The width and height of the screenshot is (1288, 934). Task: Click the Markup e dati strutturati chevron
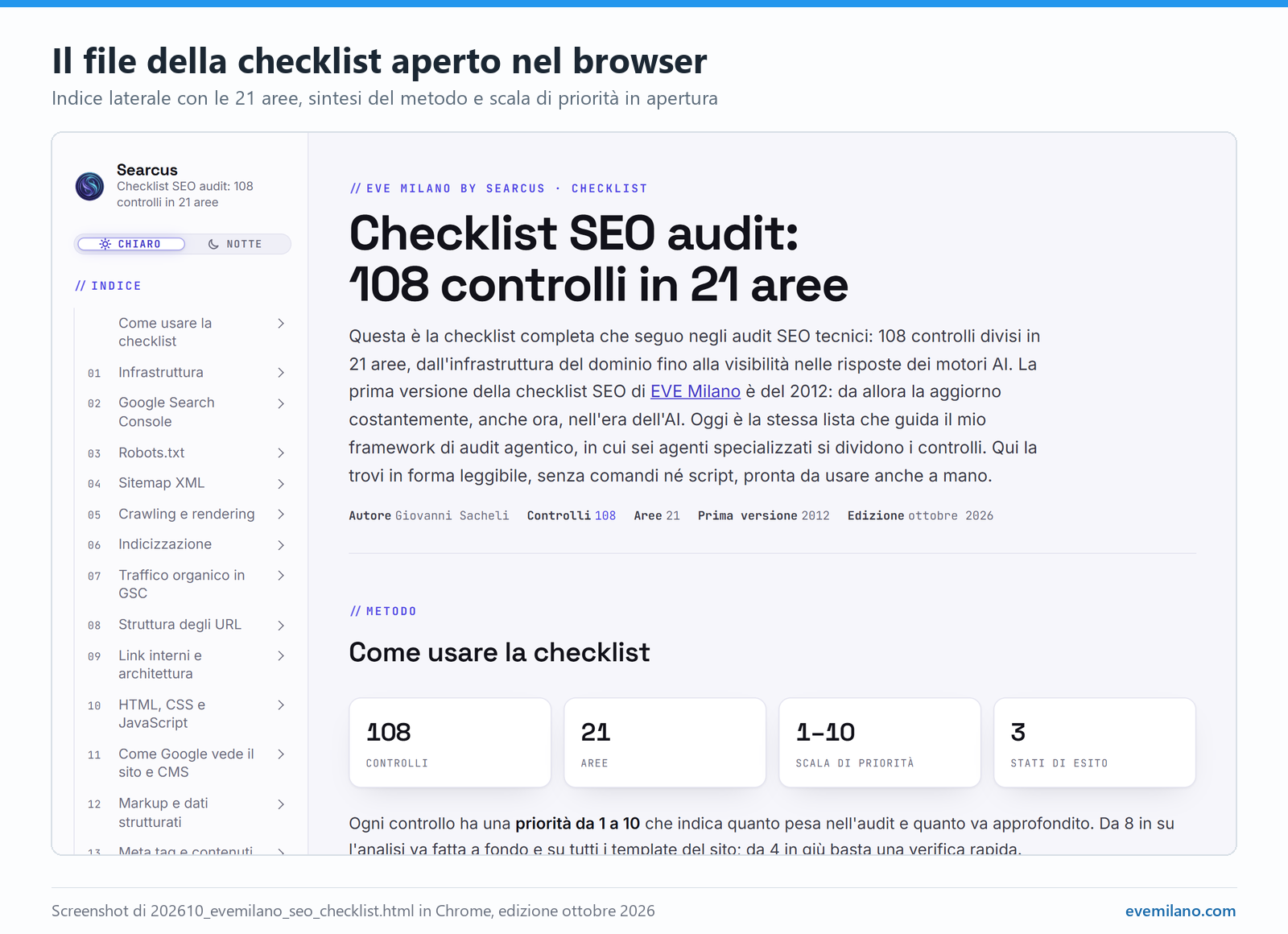pos(281,804)
